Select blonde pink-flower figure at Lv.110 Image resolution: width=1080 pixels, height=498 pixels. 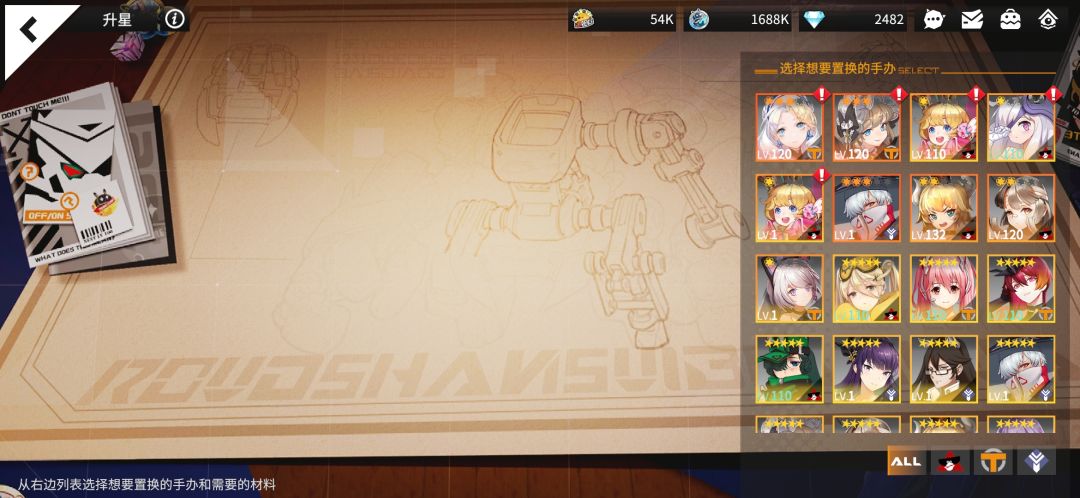[x=944, y=127]
